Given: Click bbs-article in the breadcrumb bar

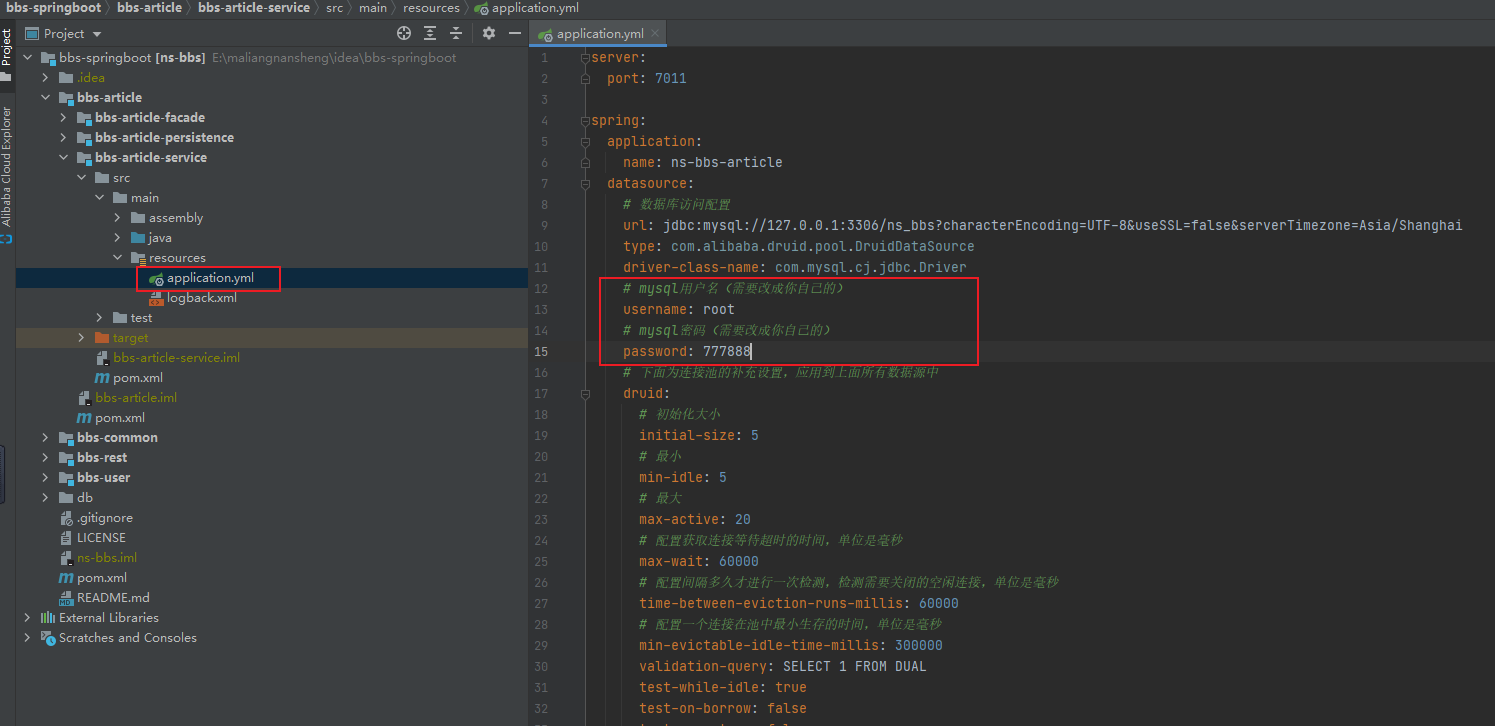Looking at the screenshot, I should tap(149, 7).
